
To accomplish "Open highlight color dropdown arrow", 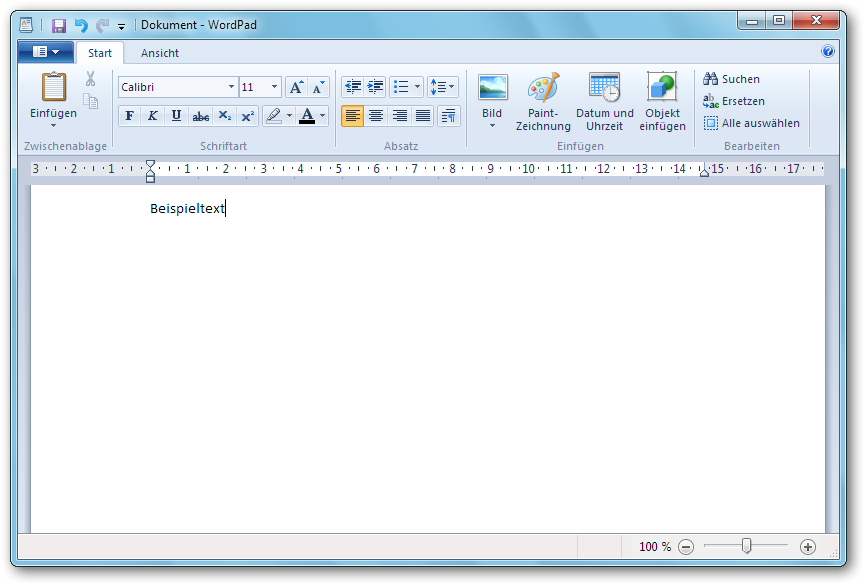I will (289, 116).
